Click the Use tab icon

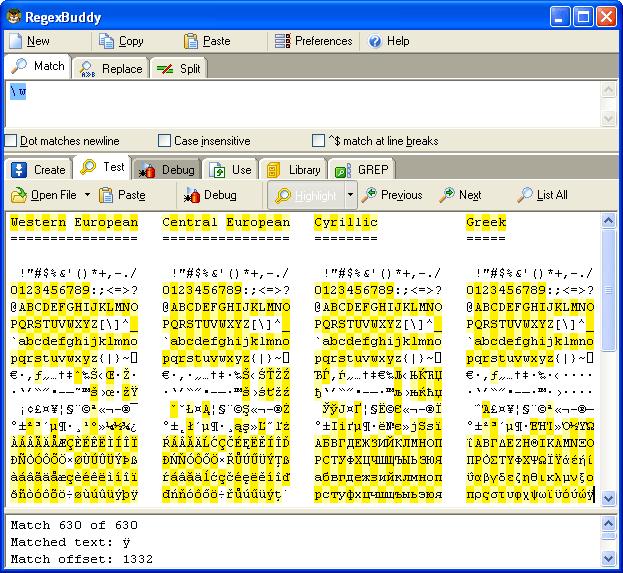217,170
